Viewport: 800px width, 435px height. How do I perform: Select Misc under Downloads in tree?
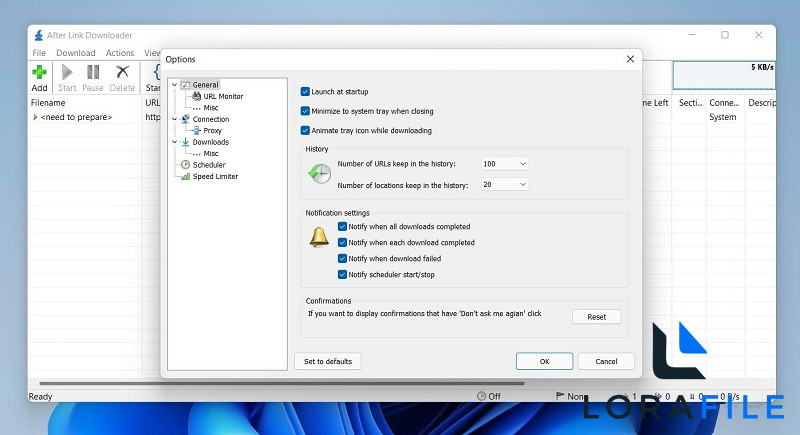[x=211, y=153]
